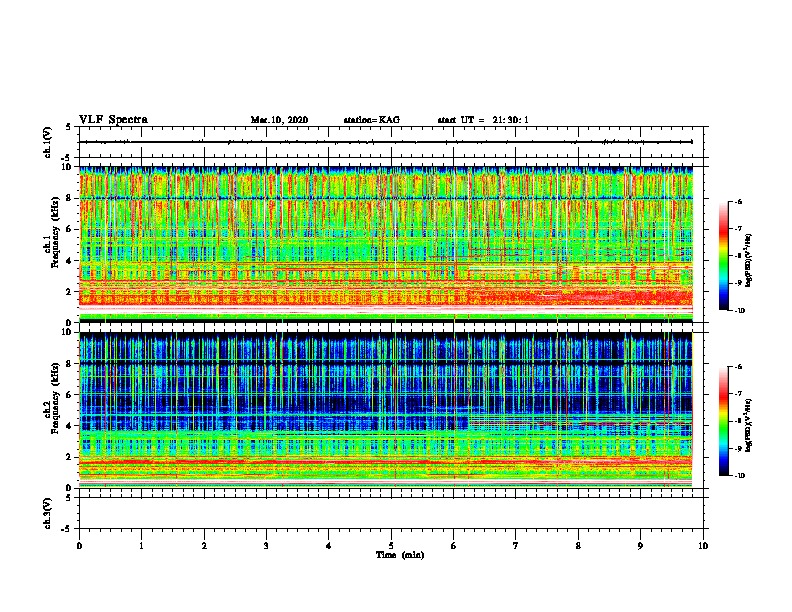This screenshot has height=612, width=792.
Task: Click the "-6" label on ch.2 color scale
Action: 738,367
